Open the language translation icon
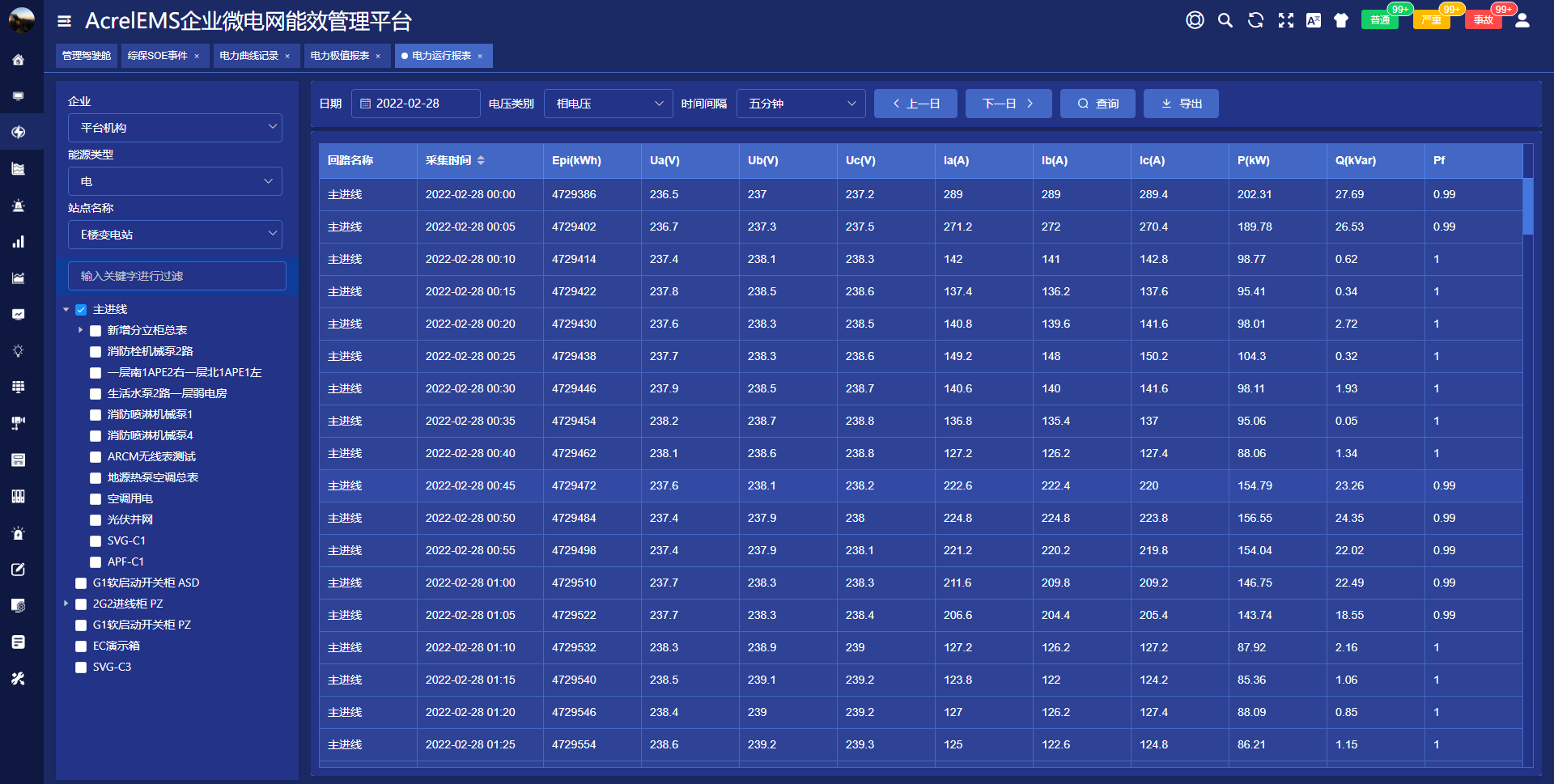The image size is (1554, 784). tap(1313, 21)
